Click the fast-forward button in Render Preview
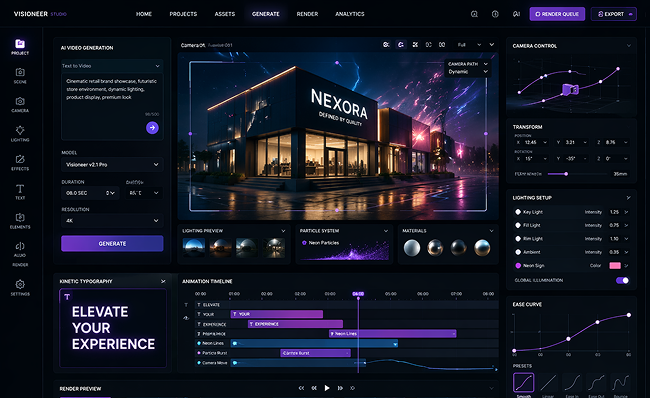 click(340, 388)
